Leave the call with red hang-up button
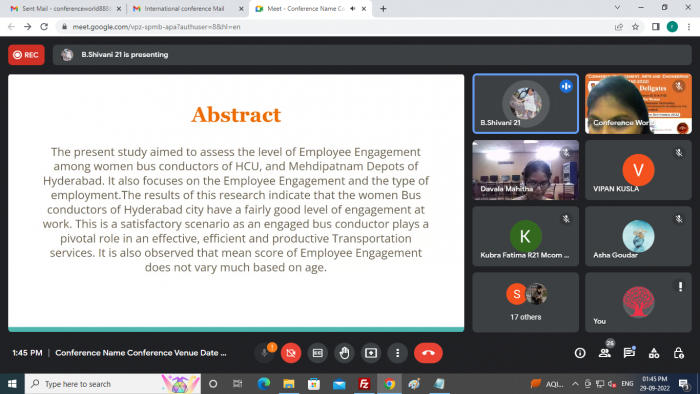Image resolution: width=700 pixels, height=394 pixels. click(428, 353)
